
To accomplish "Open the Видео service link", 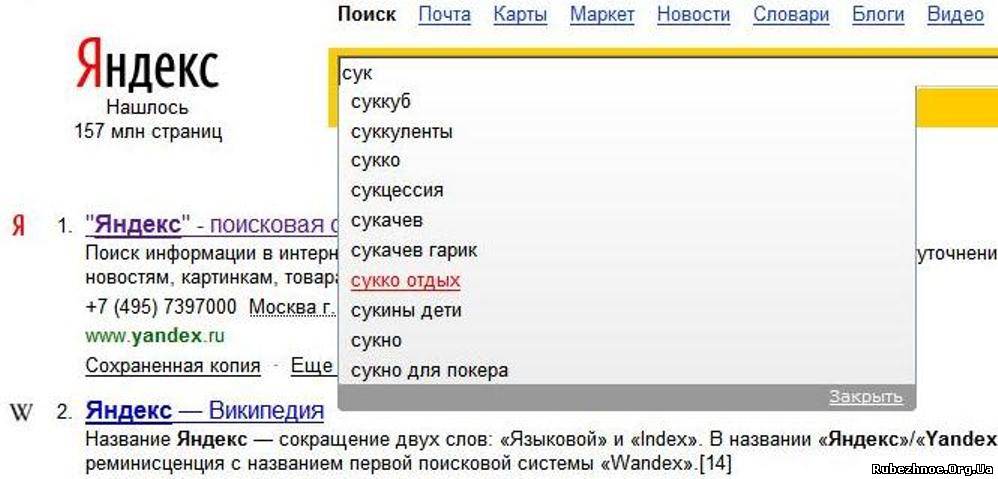I will 955,14.
